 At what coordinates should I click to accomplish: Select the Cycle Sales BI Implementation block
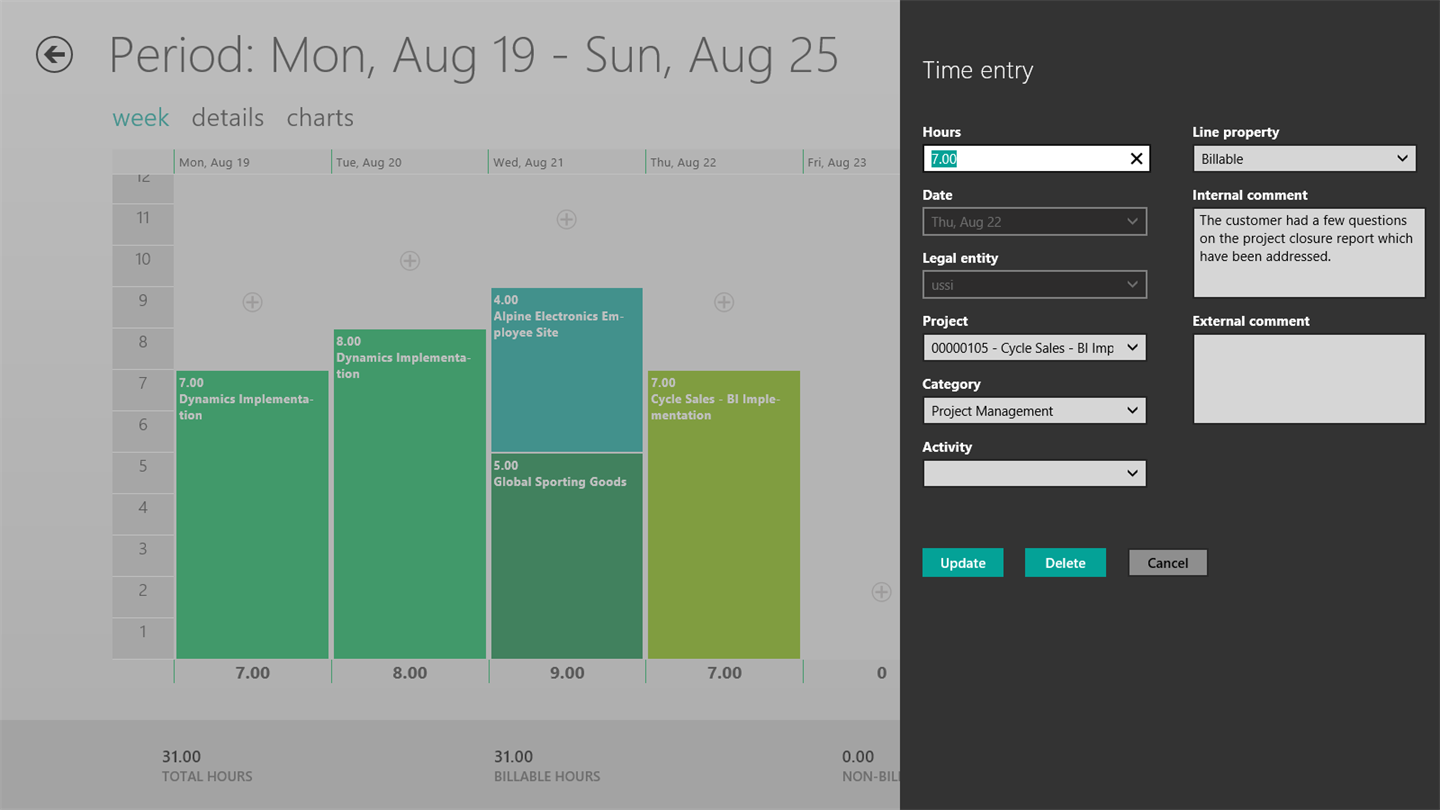coord(724,515)
